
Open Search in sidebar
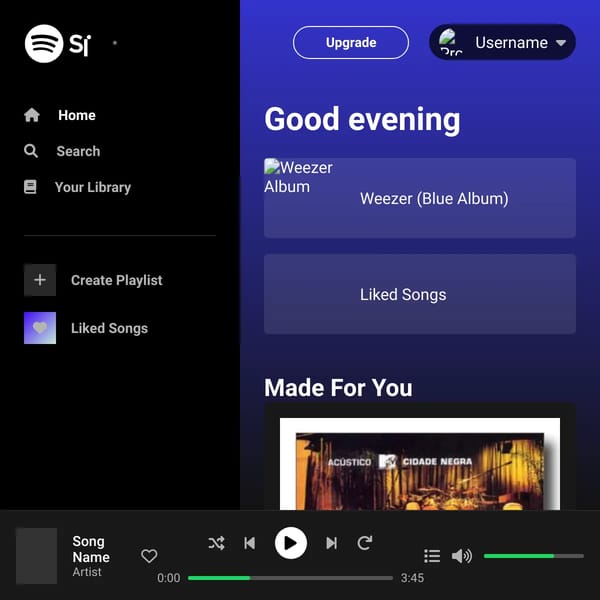coord(78,151)
